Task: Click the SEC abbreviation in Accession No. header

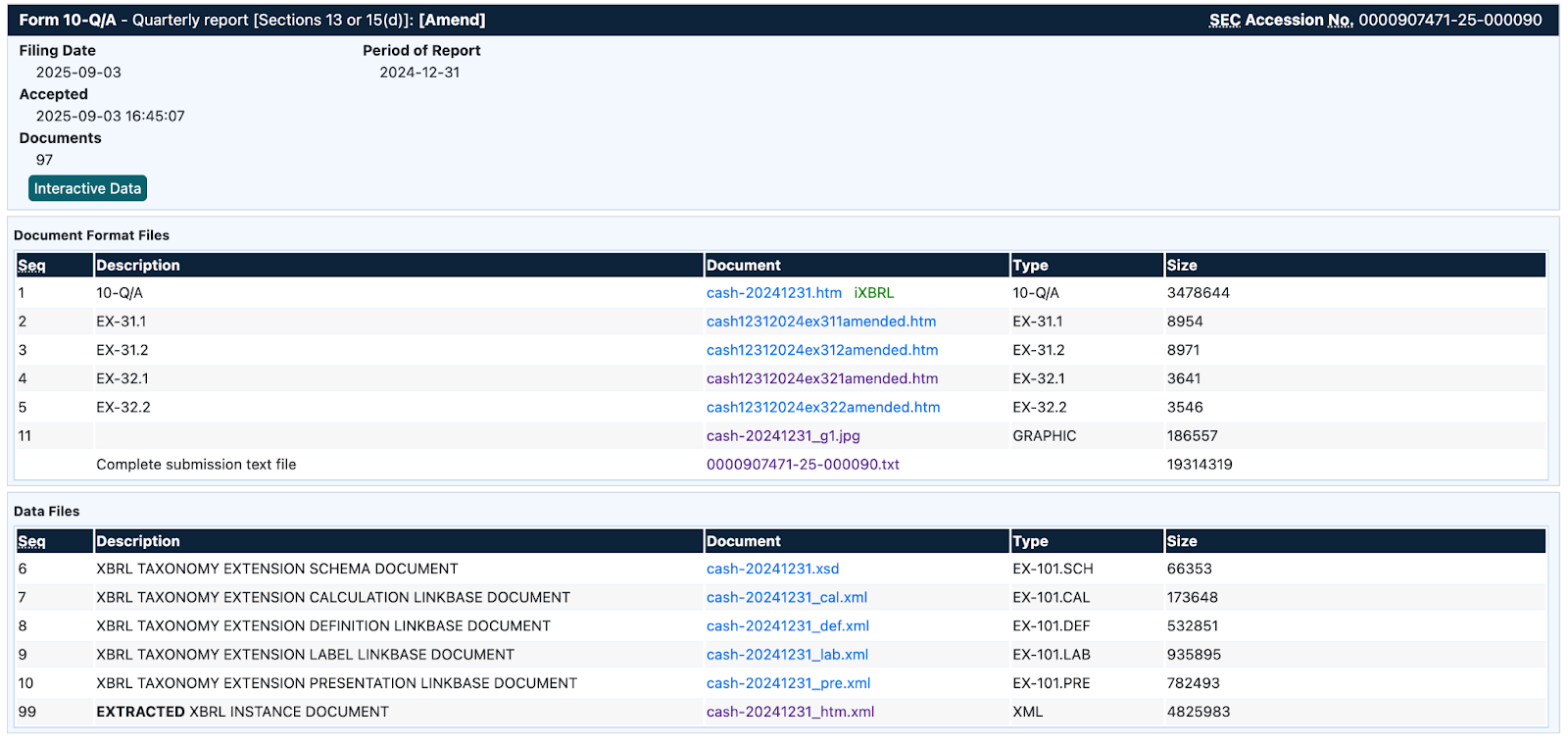Action: point(1224,20)
